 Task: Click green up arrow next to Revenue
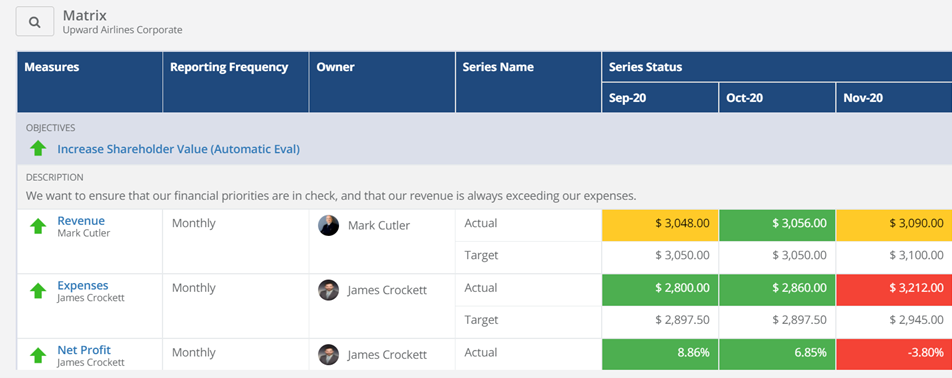click(x=38, y=226)
